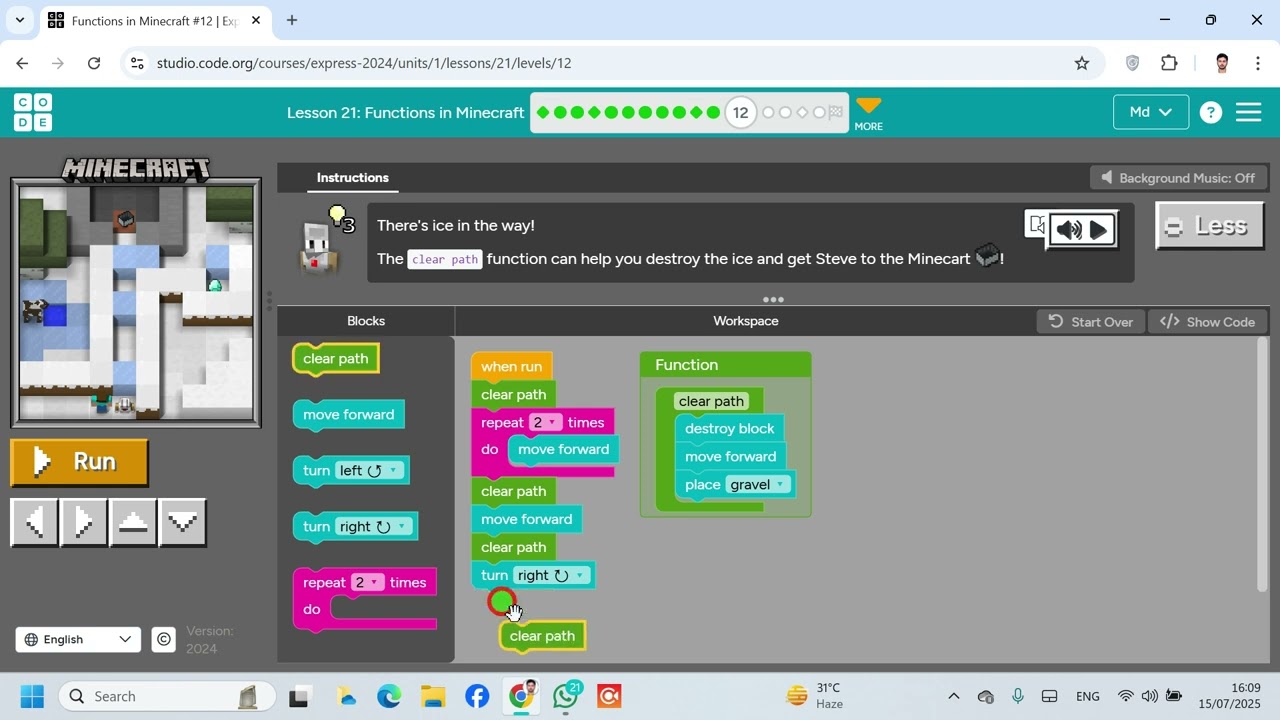Viewport: 1280px width, 720px height.
Task: Select the Instructions tab
Action: (352, 178)
